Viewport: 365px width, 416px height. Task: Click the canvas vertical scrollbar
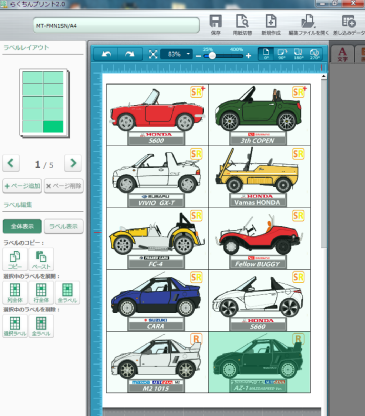coord(323,163)
